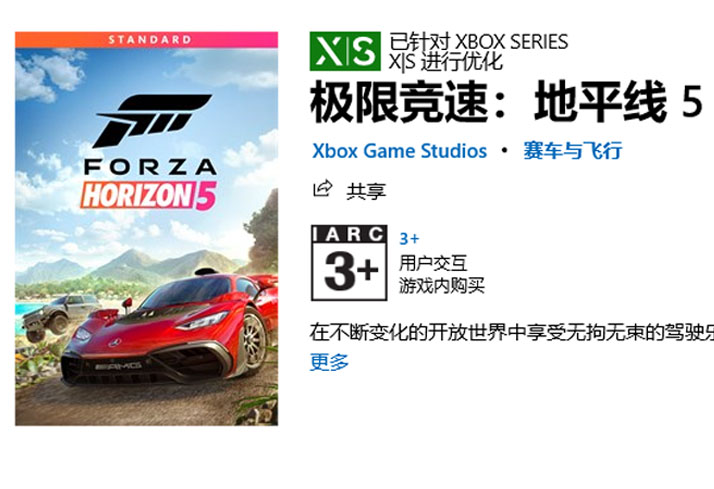Click the IARC 3+ rating badge
Screen dimensions: 714x489
point(349,263)
